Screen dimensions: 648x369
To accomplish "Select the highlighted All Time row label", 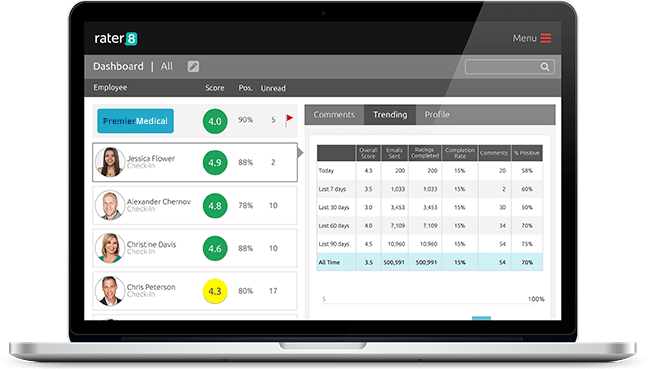I will tap(329, 262).
